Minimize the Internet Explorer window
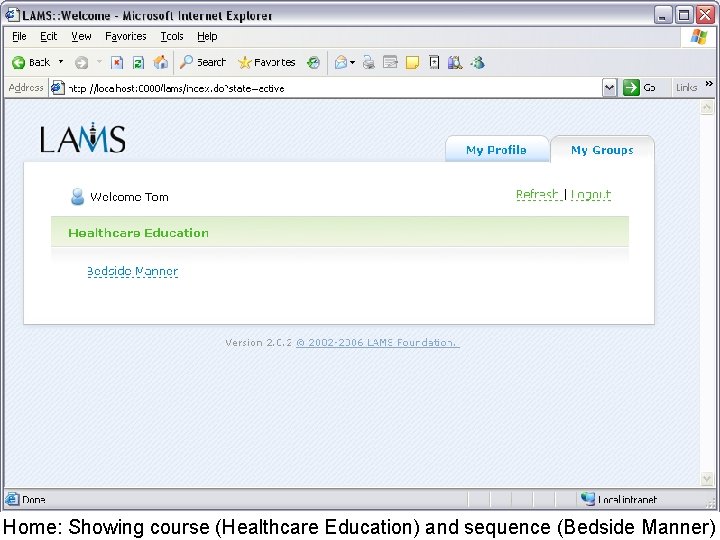 click(x=663, y=15)
